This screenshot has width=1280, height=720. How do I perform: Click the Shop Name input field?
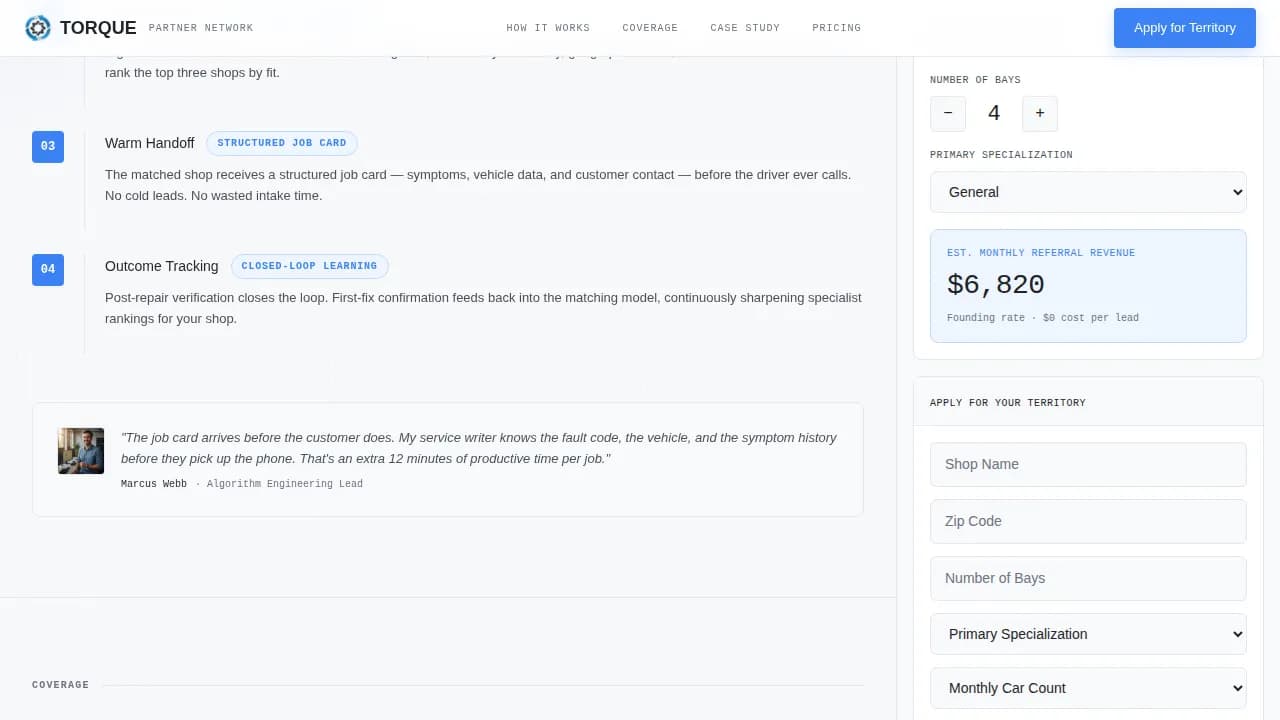(1088, 464)
